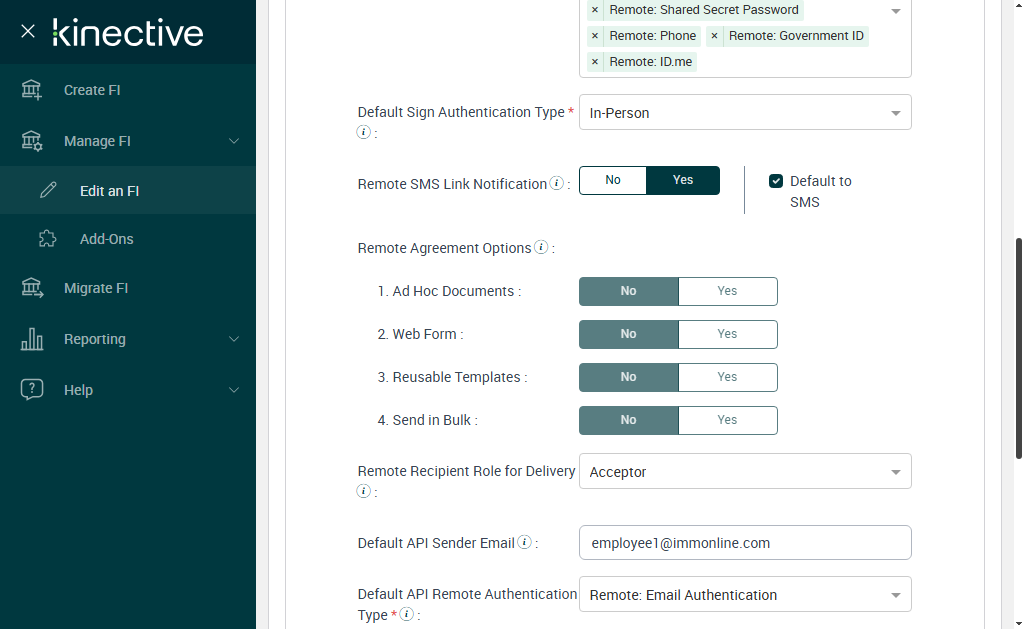Click the Migrate FI sidebar icon
Screen dimensions: 1024x629
32,288
